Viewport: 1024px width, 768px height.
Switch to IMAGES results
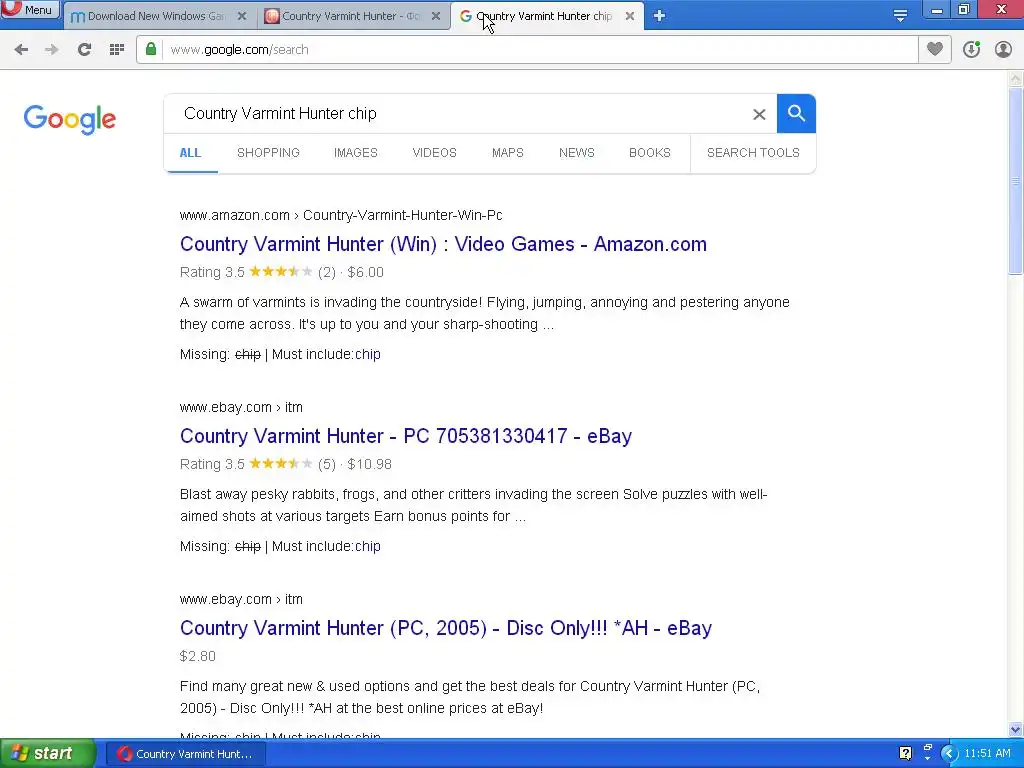click(356, 153)
